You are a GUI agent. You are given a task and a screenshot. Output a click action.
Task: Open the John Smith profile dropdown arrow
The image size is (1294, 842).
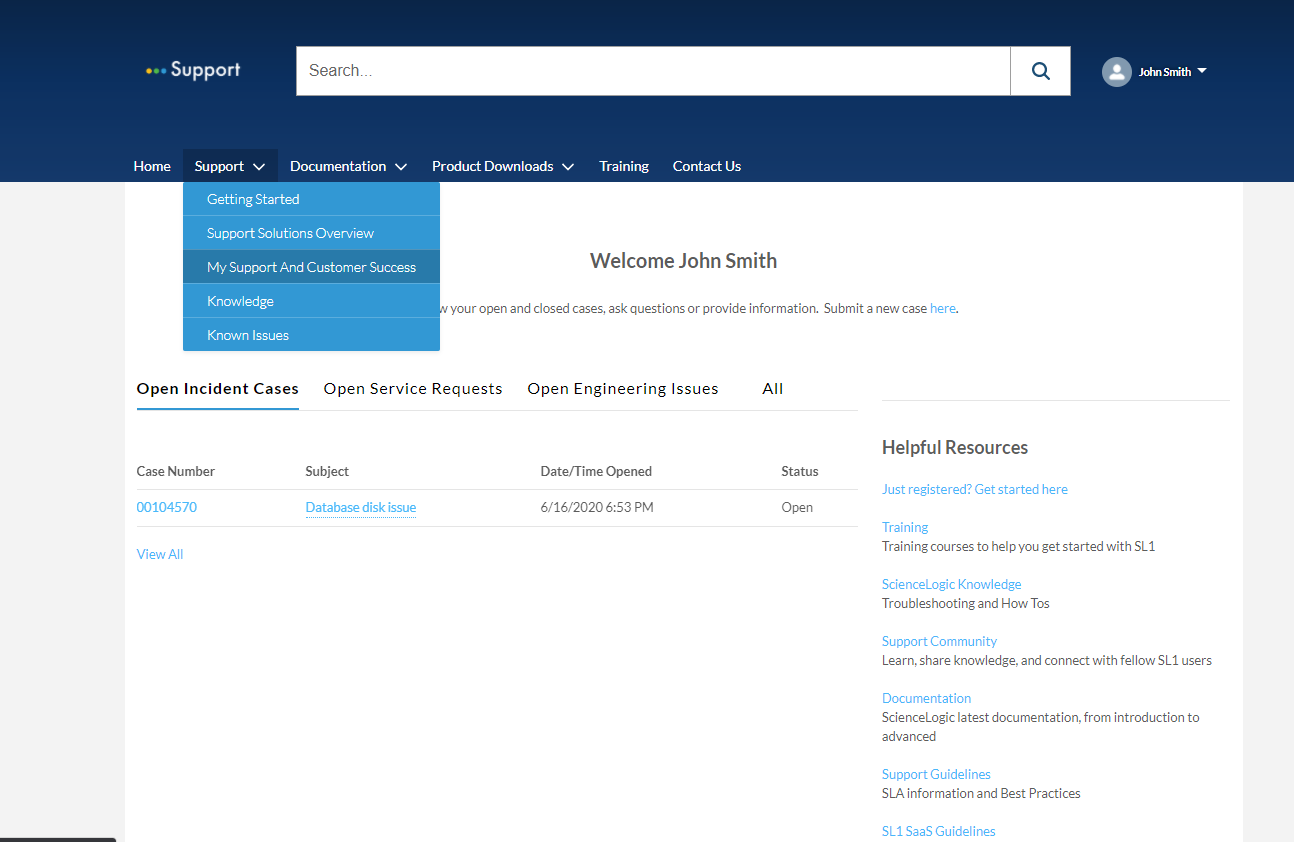tap(1202, 71)
